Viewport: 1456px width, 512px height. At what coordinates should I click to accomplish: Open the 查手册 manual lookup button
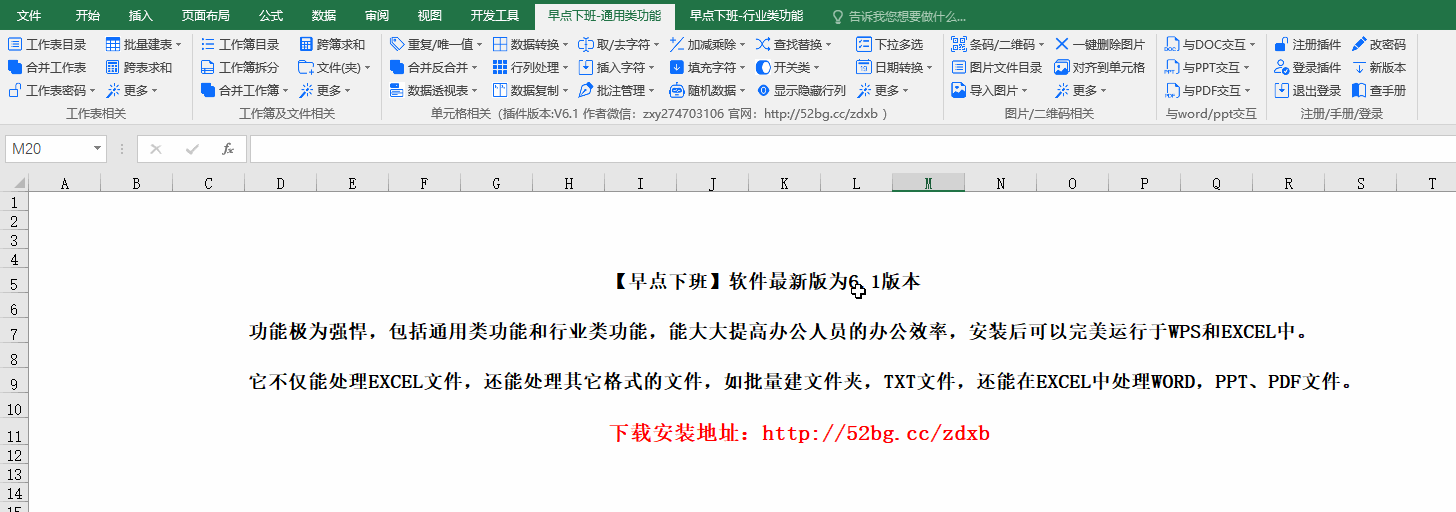click(x=1379, y=90)
